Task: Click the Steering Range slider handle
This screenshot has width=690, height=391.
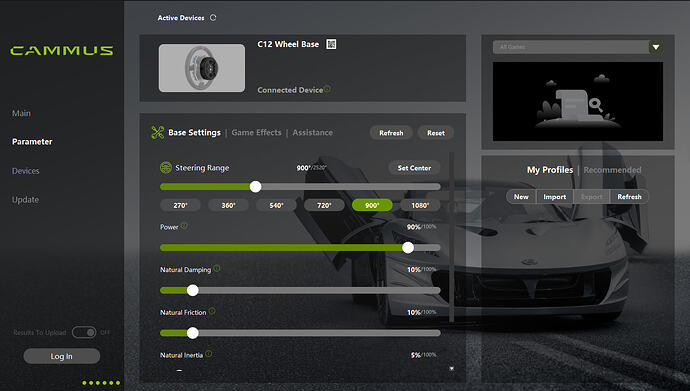Action: tap(255, 186)
